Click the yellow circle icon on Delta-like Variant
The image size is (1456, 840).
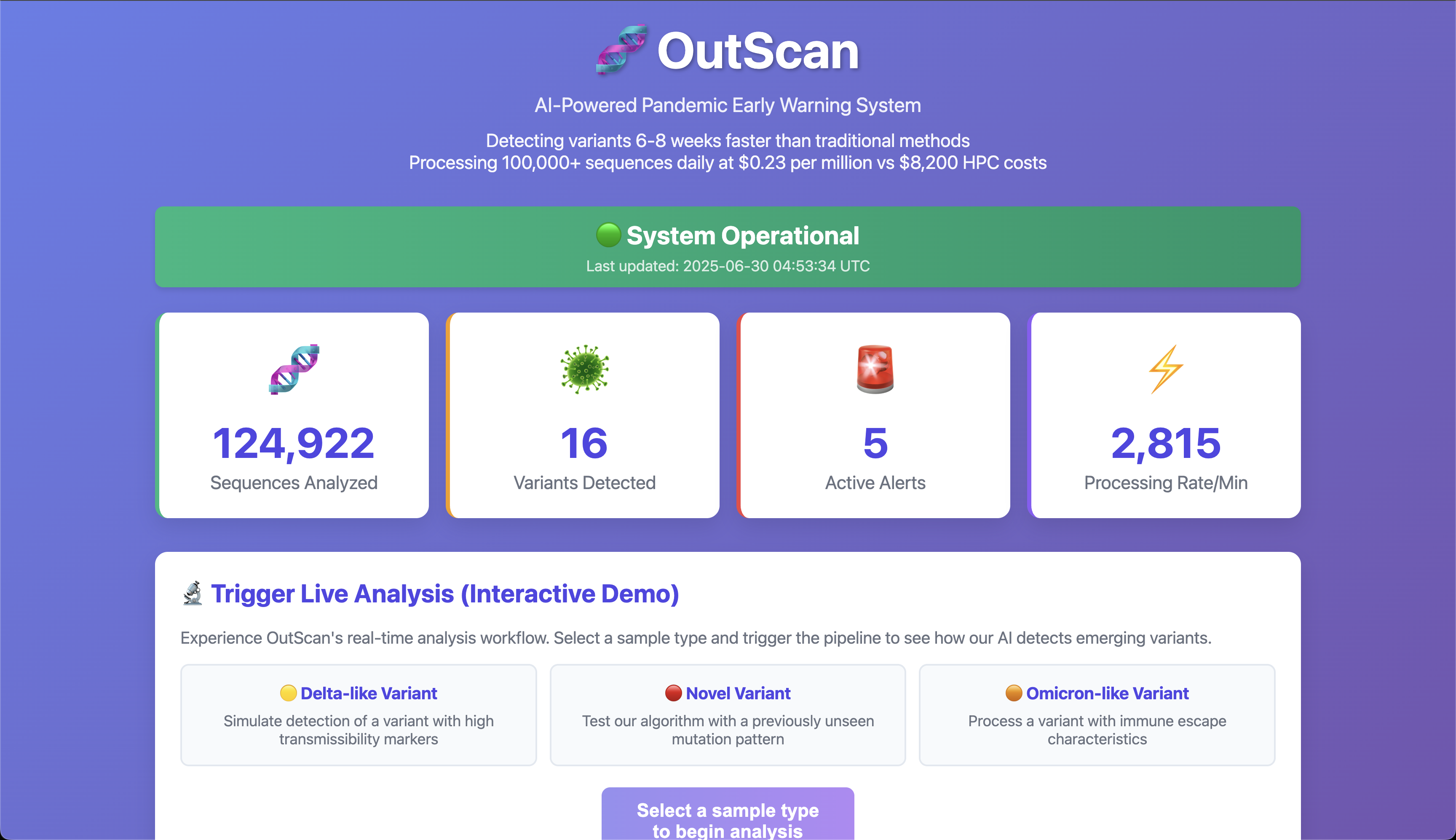tap(288, 693)
